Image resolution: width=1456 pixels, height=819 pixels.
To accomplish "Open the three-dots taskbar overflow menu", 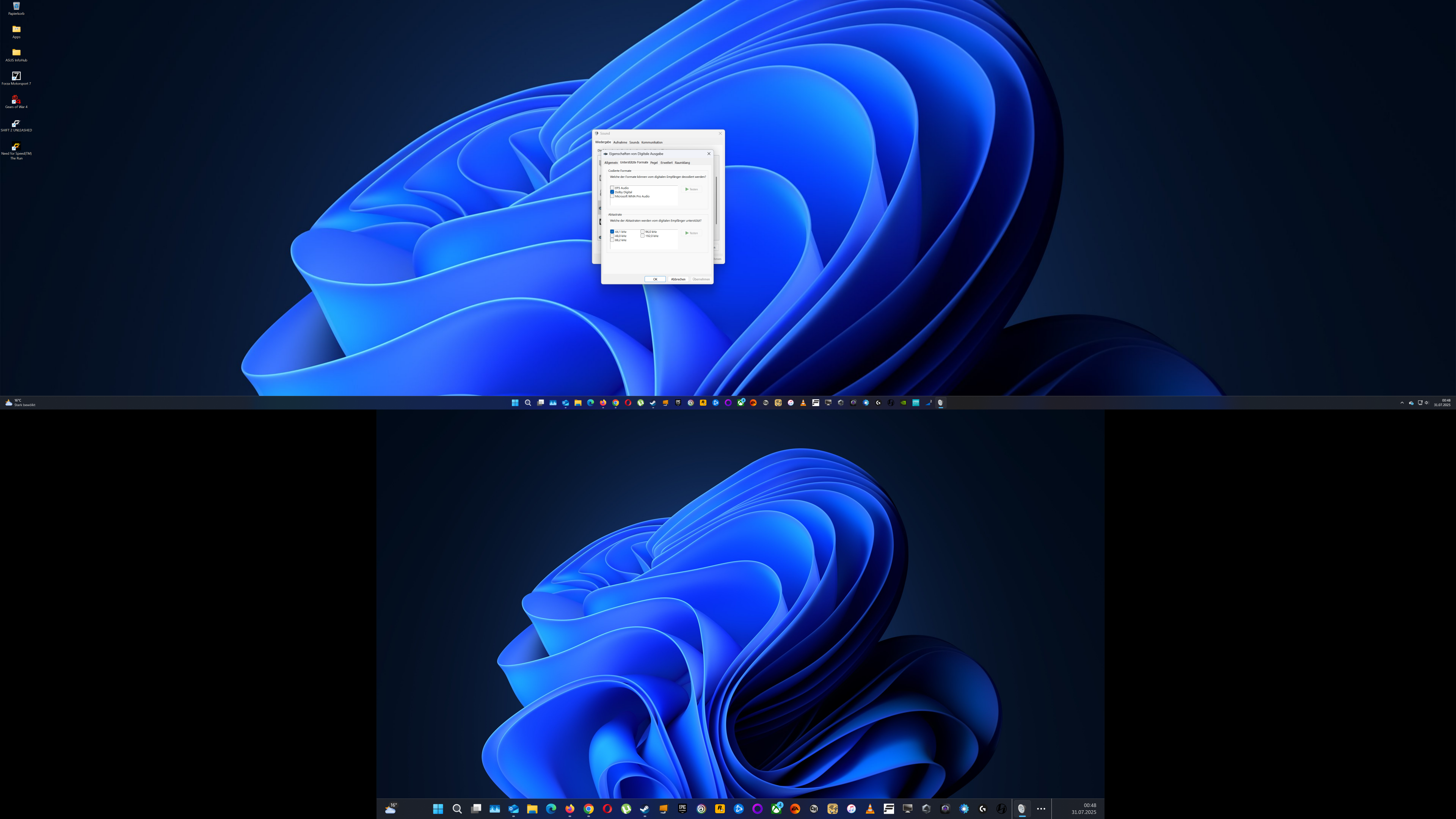I will (1040, 809).
